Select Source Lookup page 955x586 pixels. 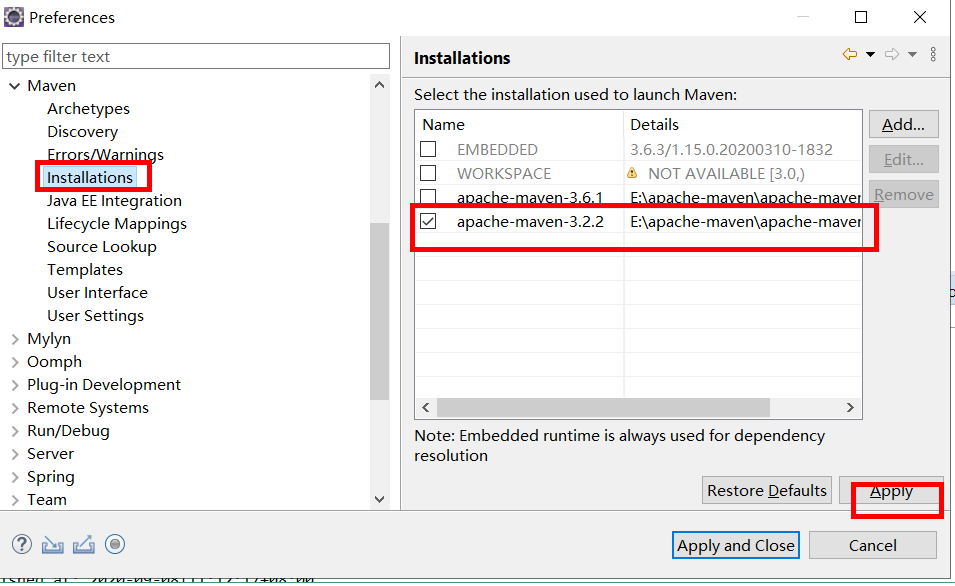102,247
